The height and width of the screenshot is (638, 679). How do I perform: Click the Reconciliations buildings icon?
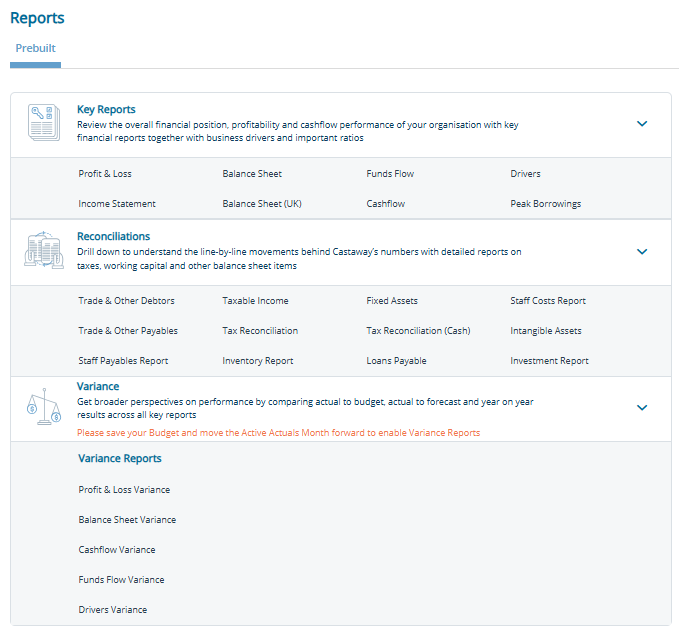(43, 251)
